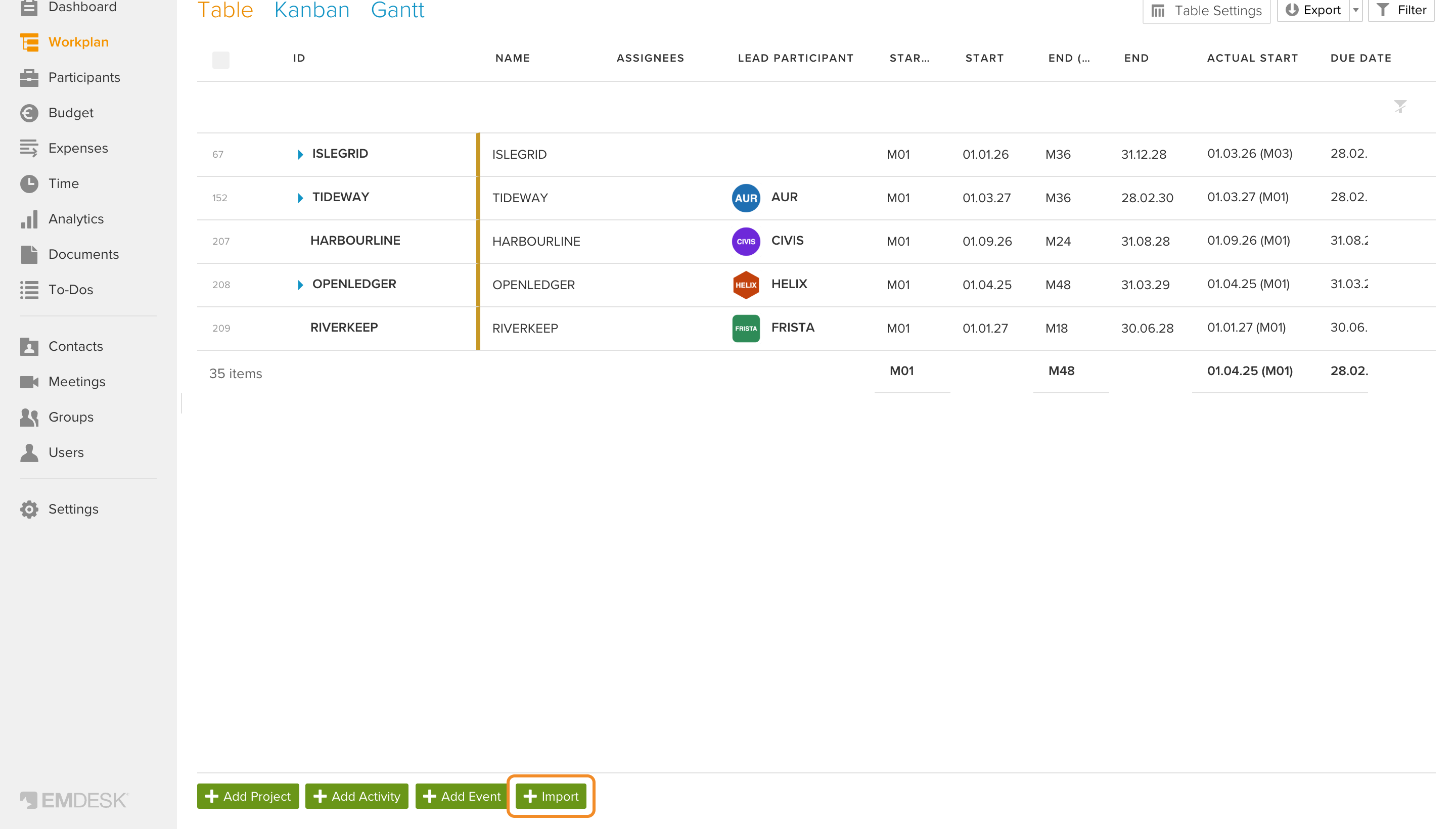Screen dimensions: 1456x829
Task: Click the FRISTA green logo
Action: pos(745,328)
